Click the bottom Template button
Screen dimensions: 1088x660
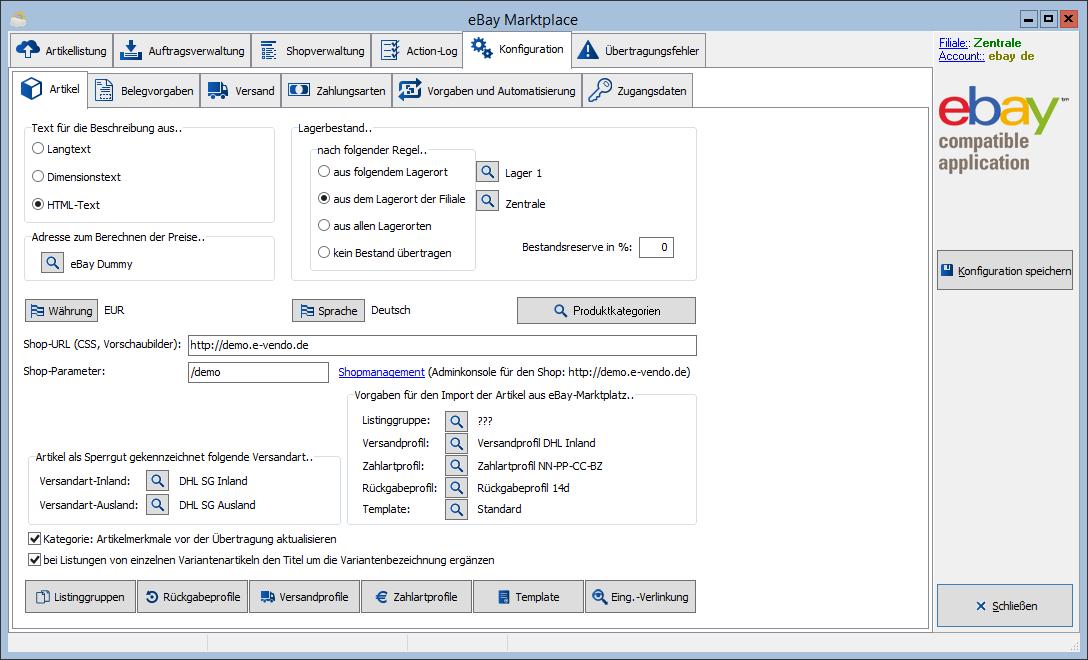(528, 597)
